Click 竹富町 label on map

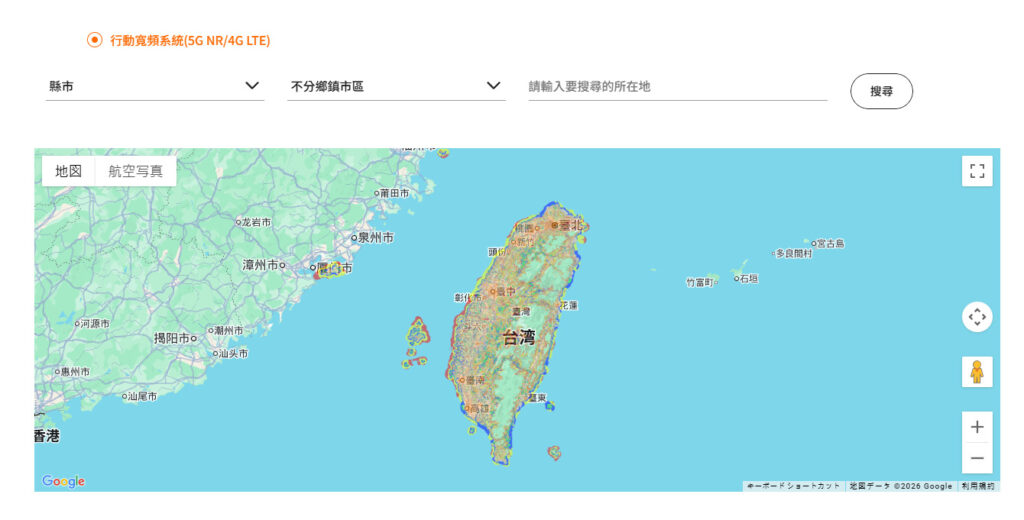point(699,282)
